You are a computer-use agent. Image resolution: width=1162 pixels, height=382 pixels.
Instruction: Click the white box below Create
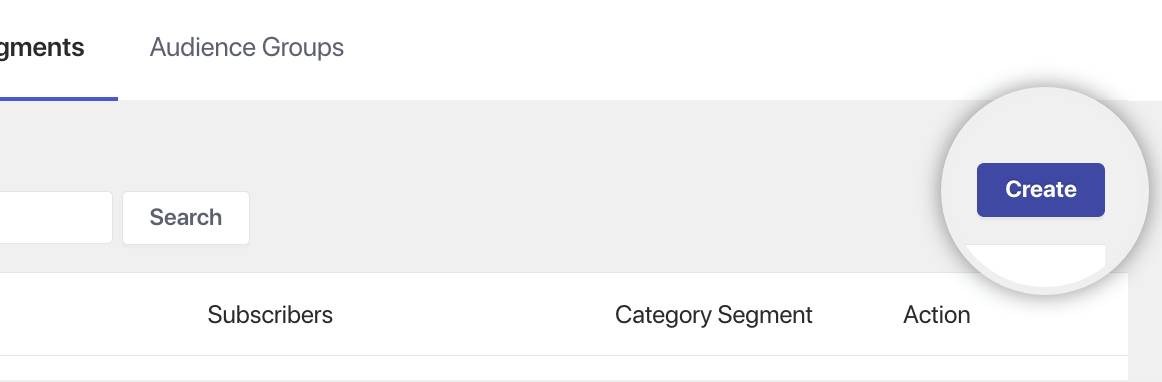(1036, 256)
